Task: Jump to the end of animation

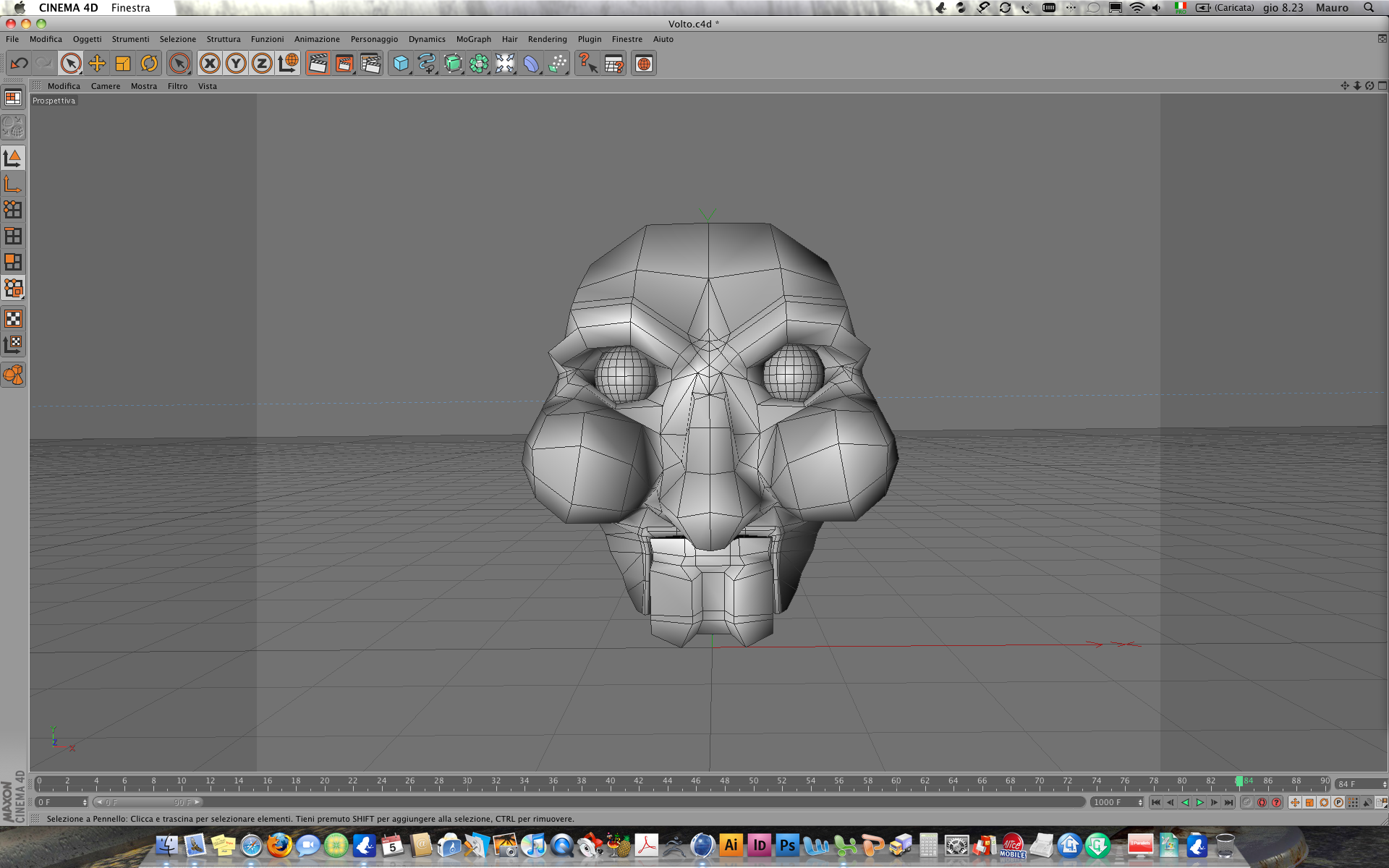Action: click(x=1228, y=802)
